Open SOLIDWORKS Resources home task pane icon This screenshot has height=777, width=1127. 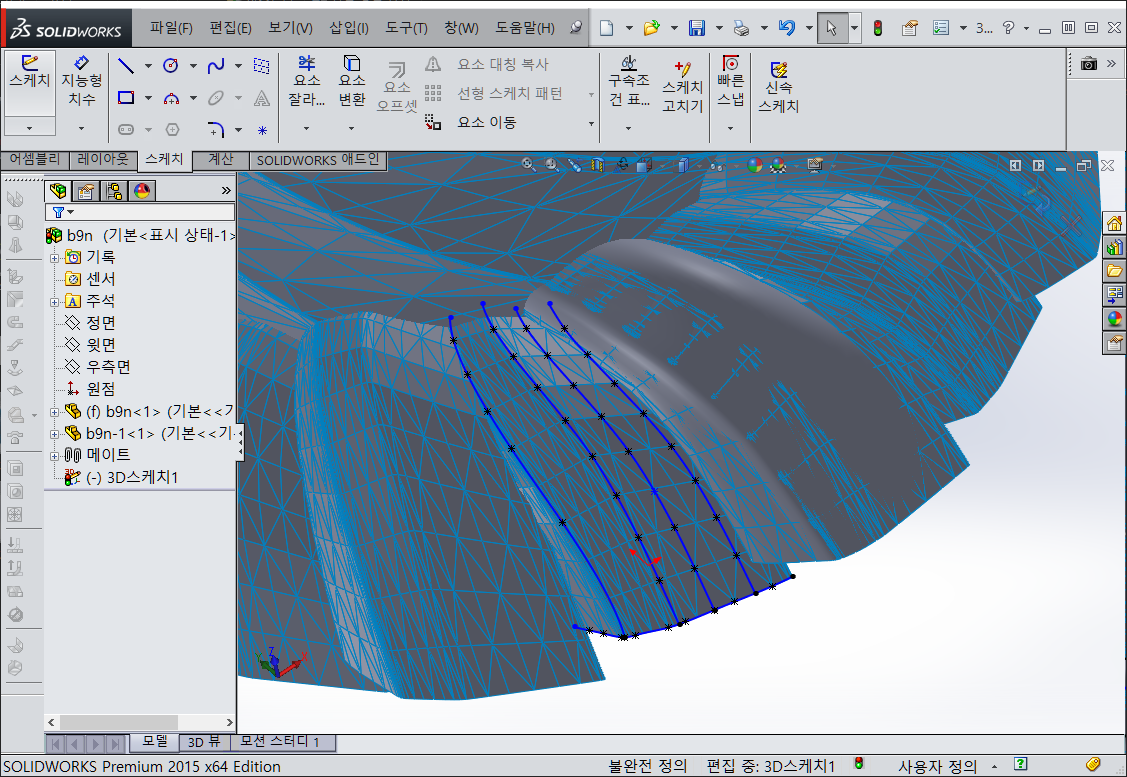pyautogui.click(x=1114, y=224)
